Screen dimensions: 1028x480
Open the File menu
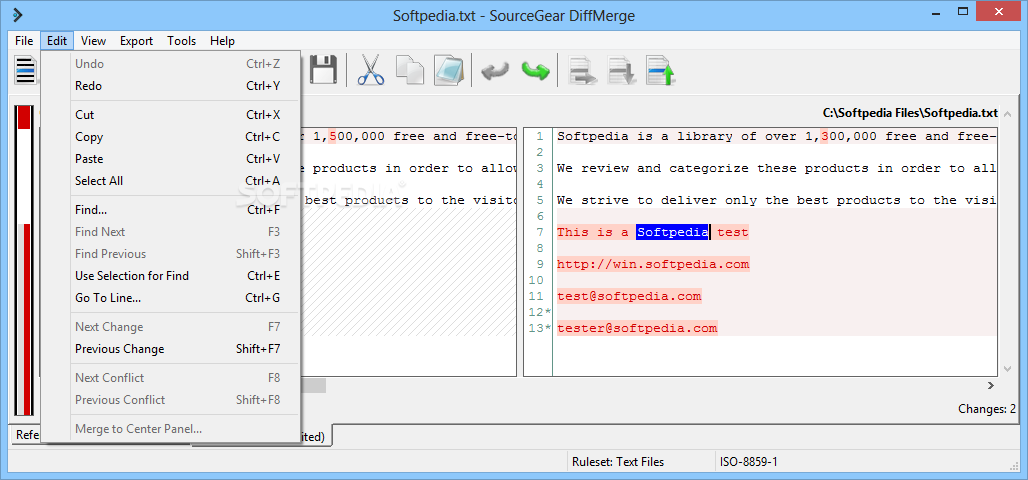[24, 41]
